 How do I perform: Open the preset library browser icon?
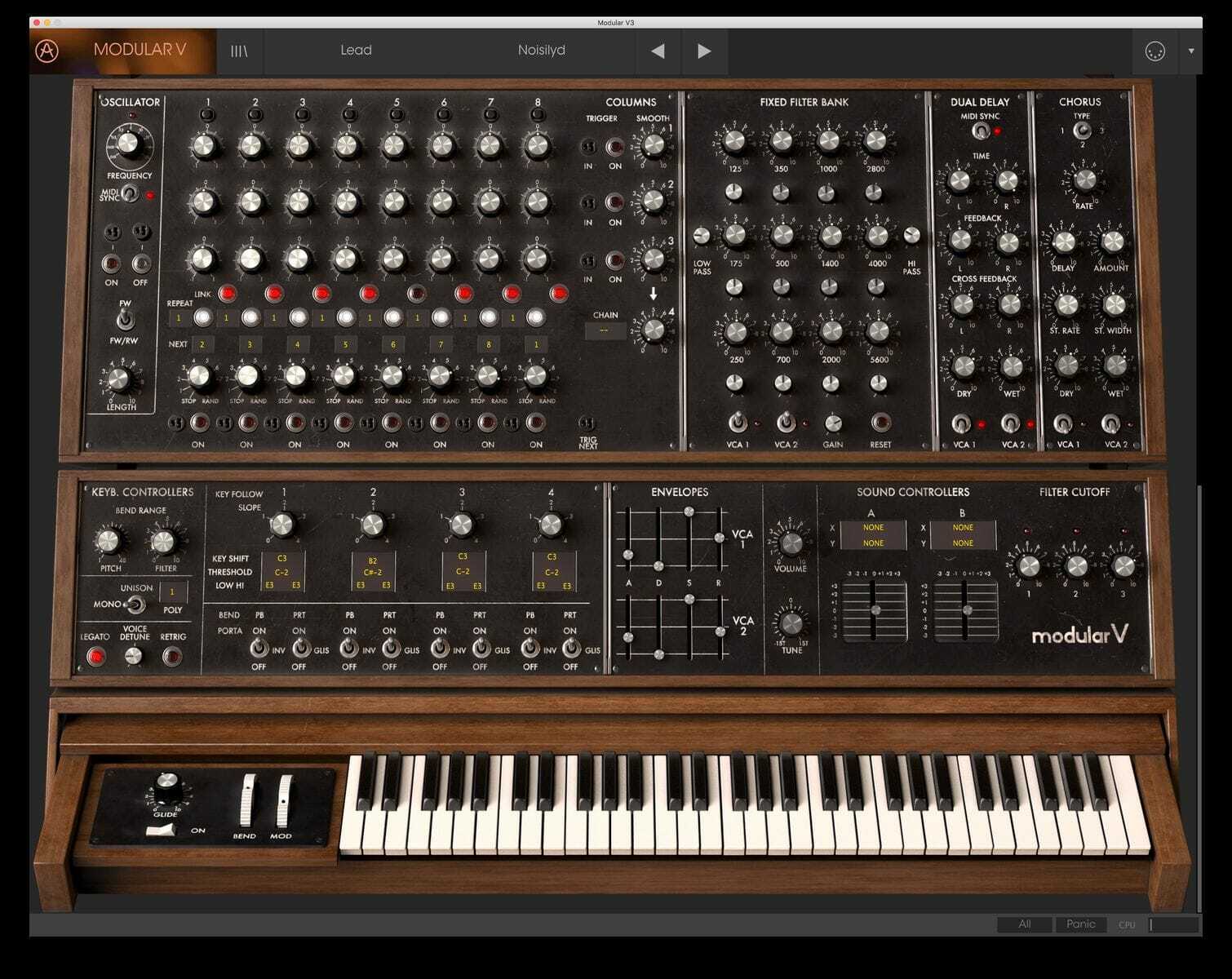[237, 50]
